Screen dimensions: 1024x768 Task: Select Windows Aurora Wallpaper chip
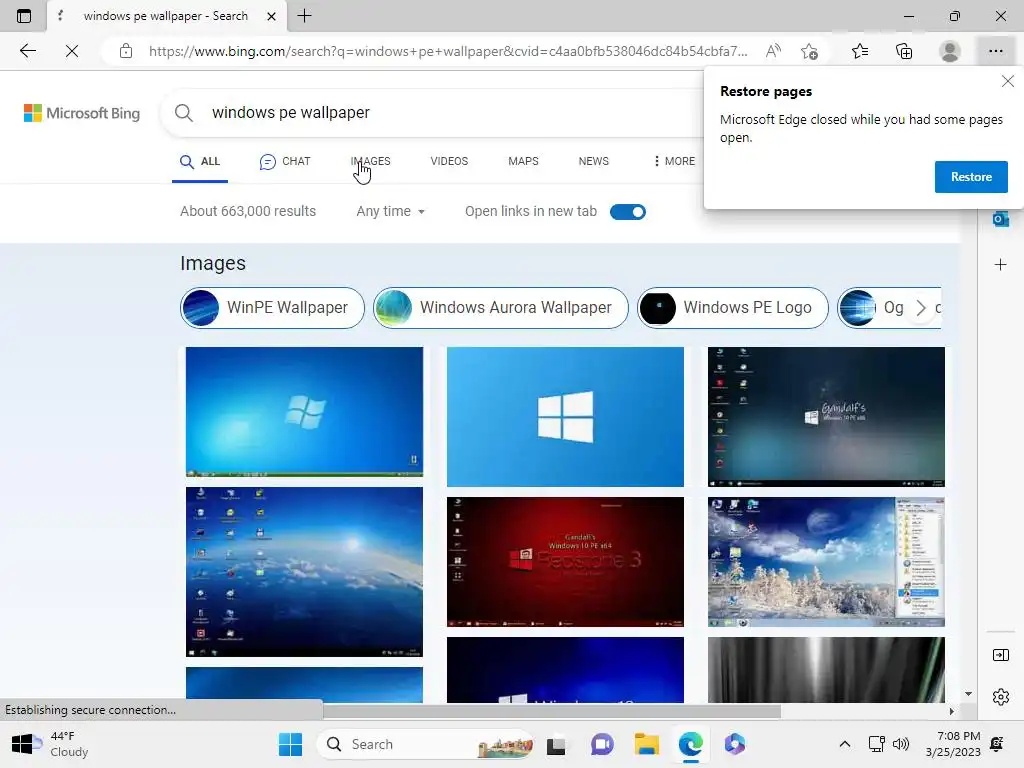[501, 308]
